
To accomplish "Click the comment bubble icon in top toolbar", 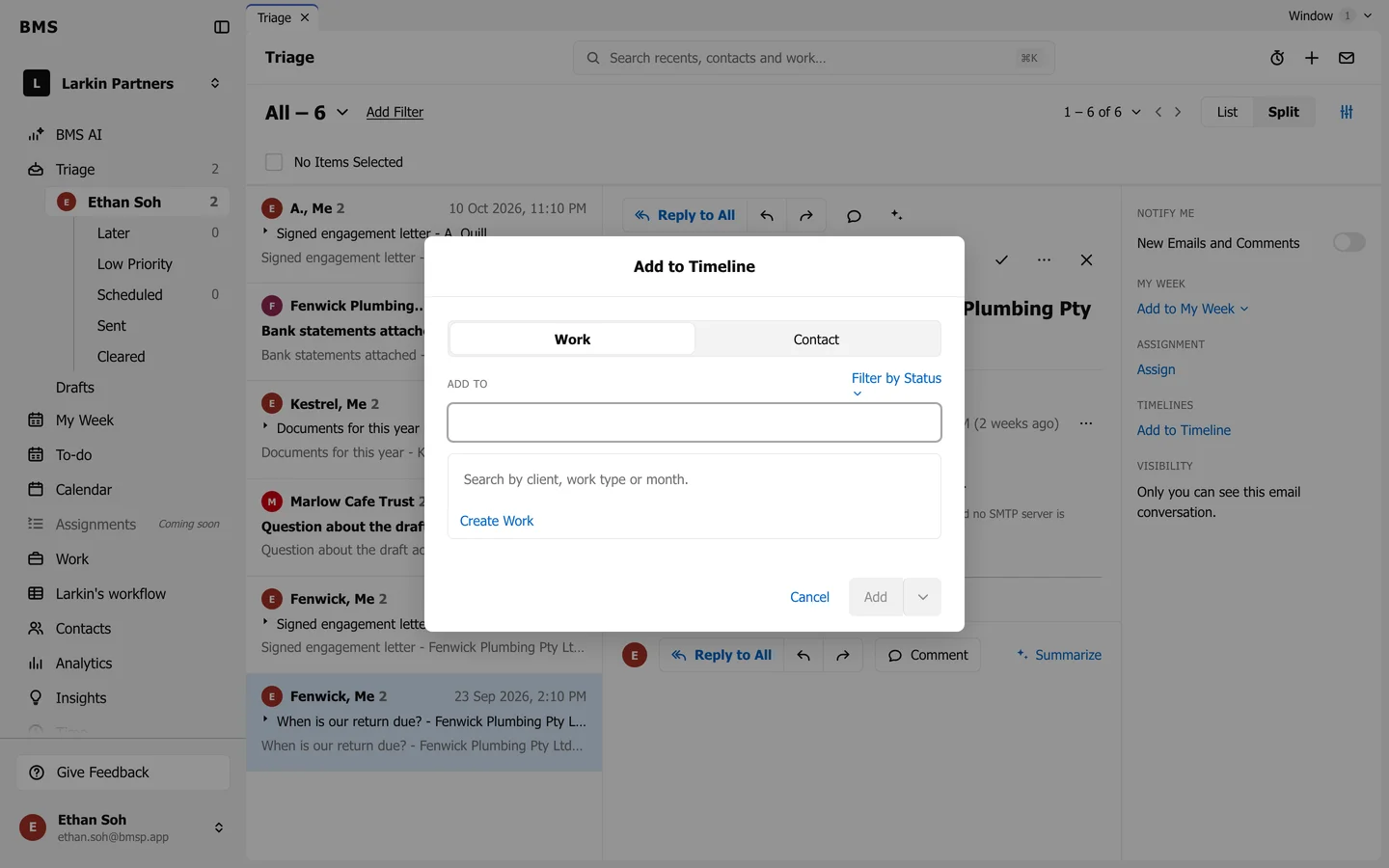I will pyautogui.click(x=854, y=216).
